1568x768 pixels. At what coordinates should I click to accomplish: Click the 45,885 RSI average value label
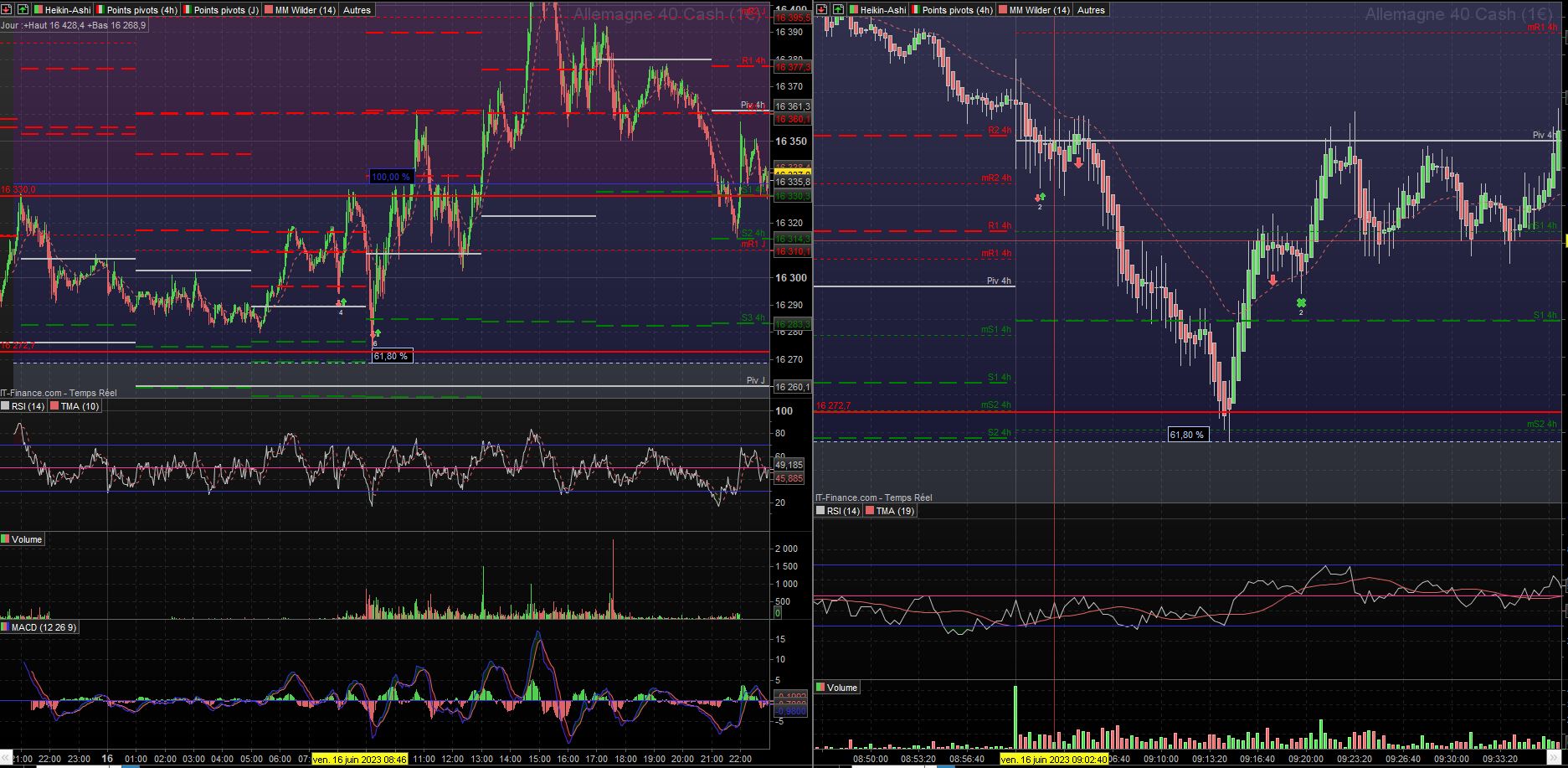[789, 478]
